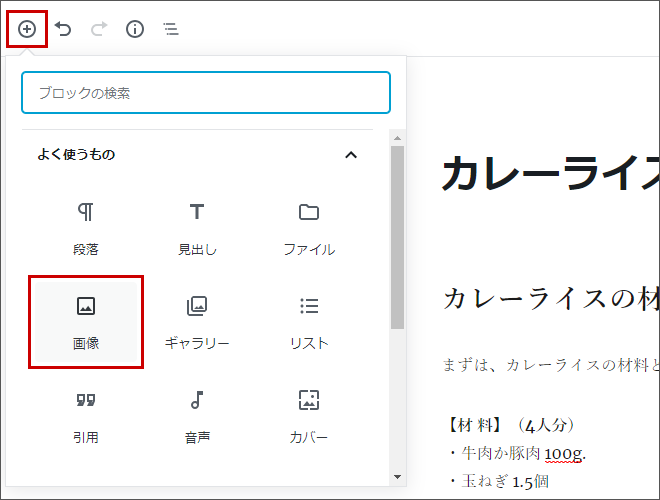Click scrollbar down arrow in block list
Viewport: 660px width, 500px height.
point(397,477)
